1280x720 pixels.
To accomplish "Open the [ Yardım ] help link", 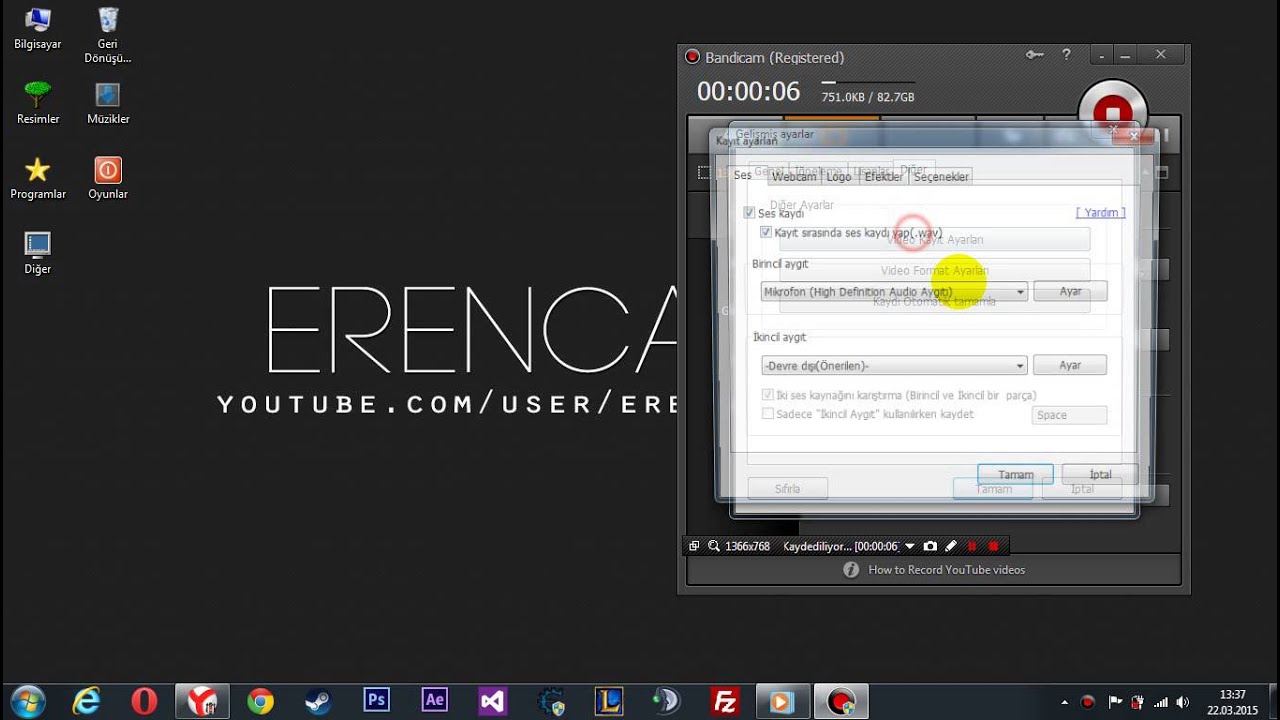I will coord(1100,212).
